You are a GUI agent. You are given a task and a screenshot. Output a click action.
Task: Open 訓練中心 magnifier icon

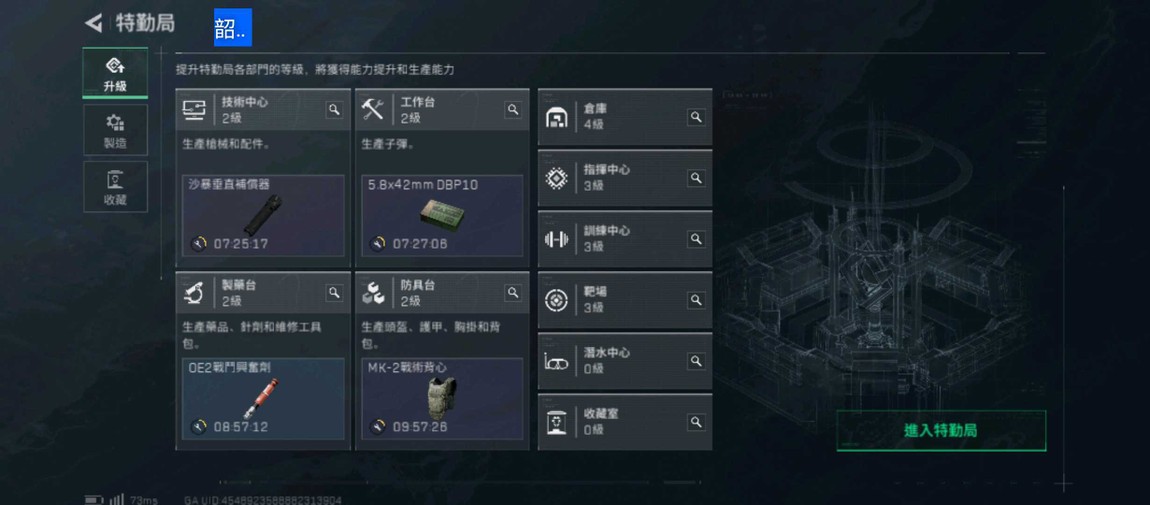(696, 239)
